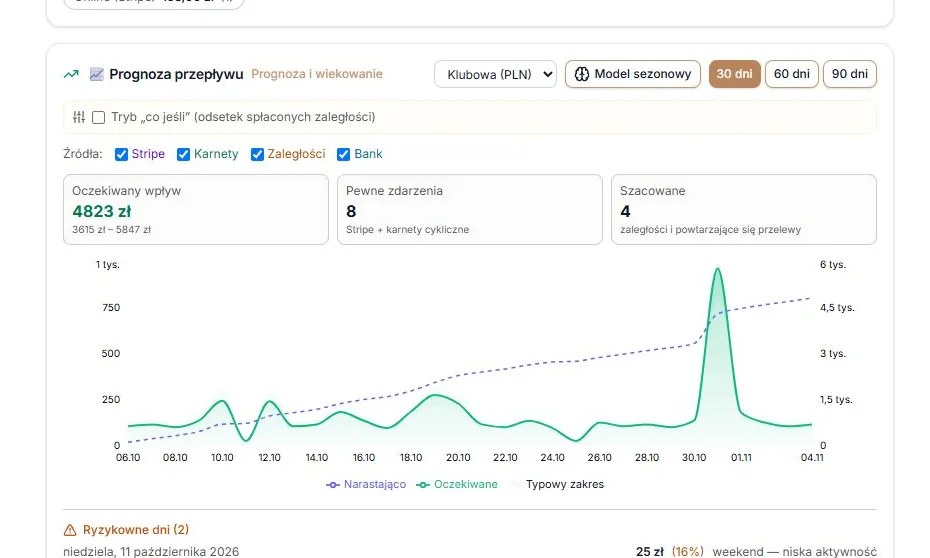Uncheck the Bank source checkbox
The image size is (930, 558).
pyautogui.click(x=343, y=154)
